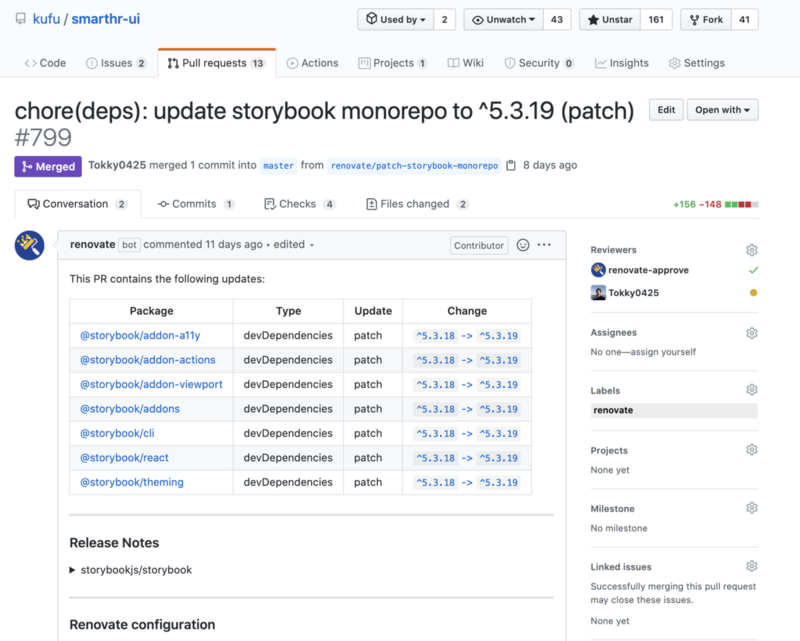View the 43 watchers count
The height and width of the screenshot is (641, 800).
(x=557, y=19)
